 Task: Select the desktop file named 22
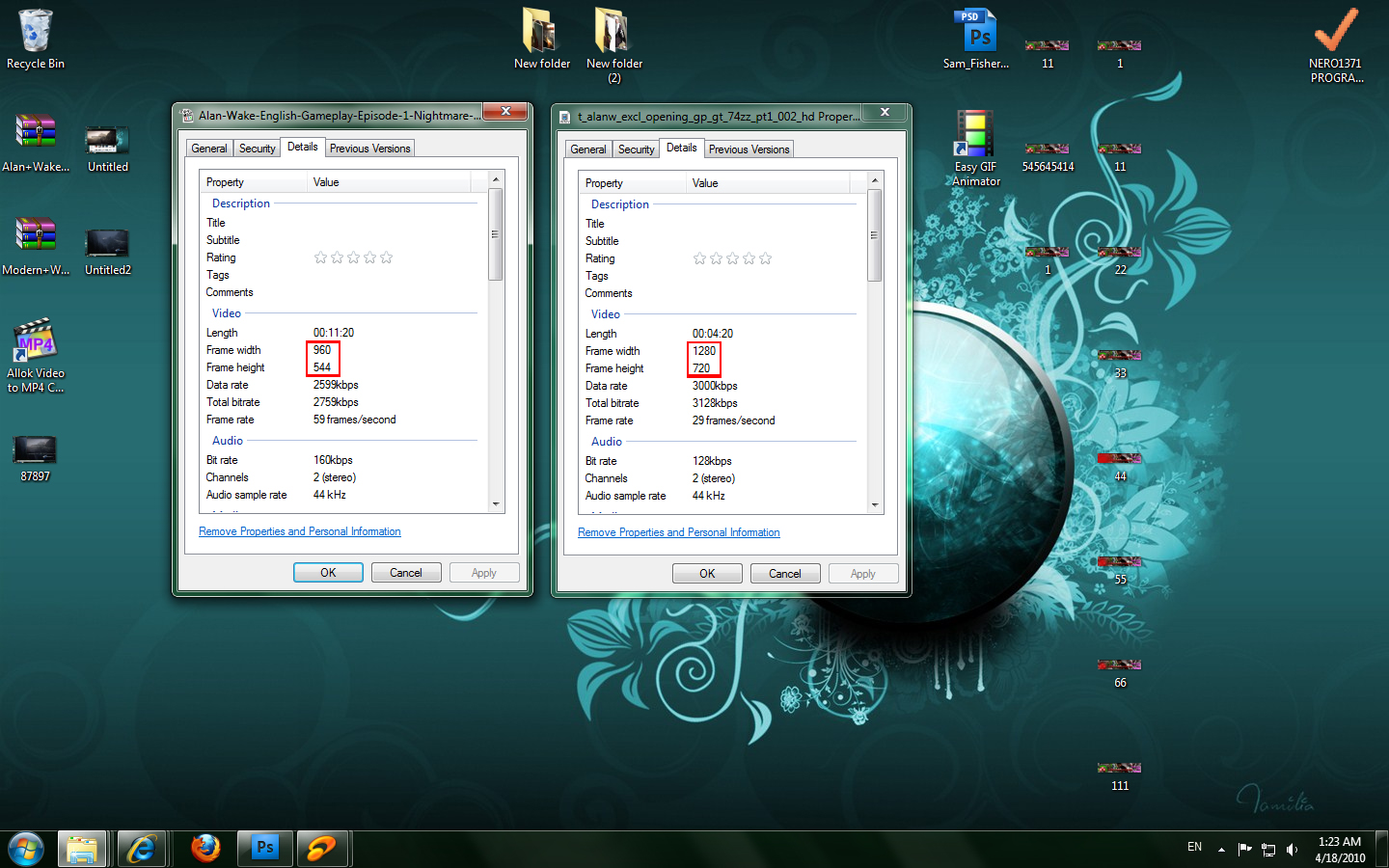pyautogui.click(x=1120, y=261)
